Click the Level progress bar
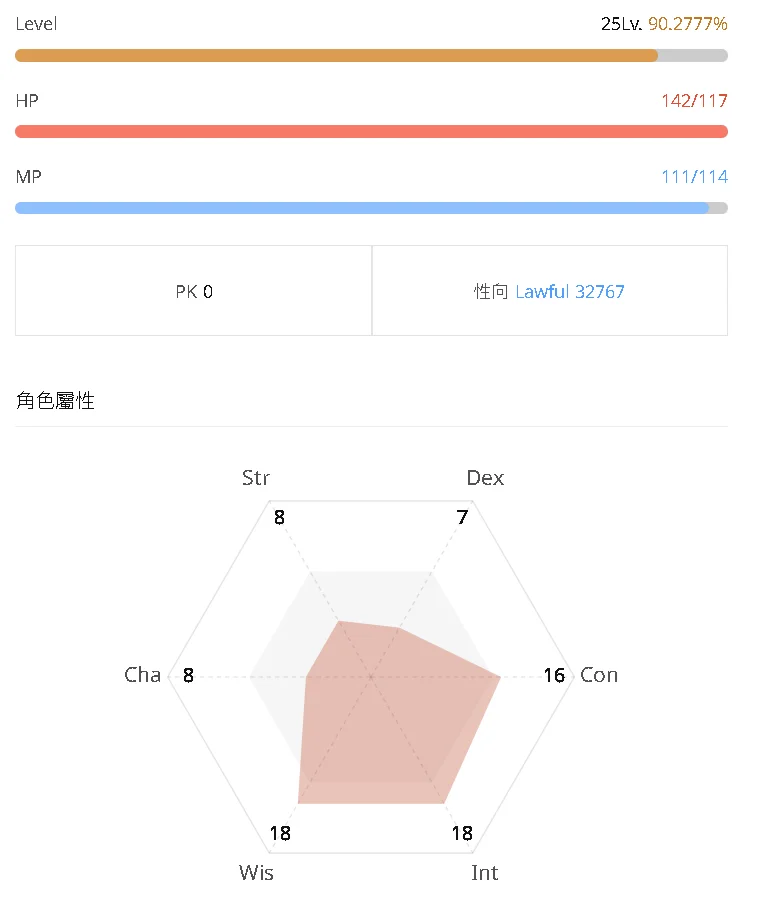Image resolution: width=765 pixels, height=924 pixels. click(370, 55)
